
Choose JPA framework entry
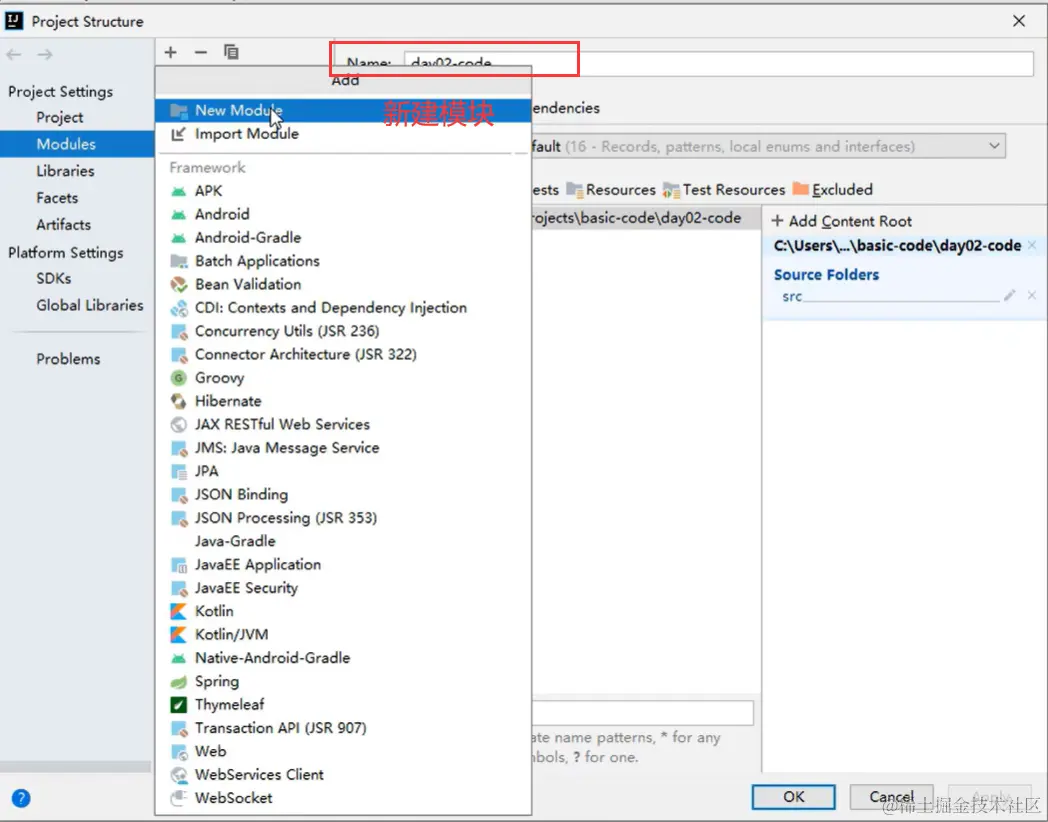point(343,471)
